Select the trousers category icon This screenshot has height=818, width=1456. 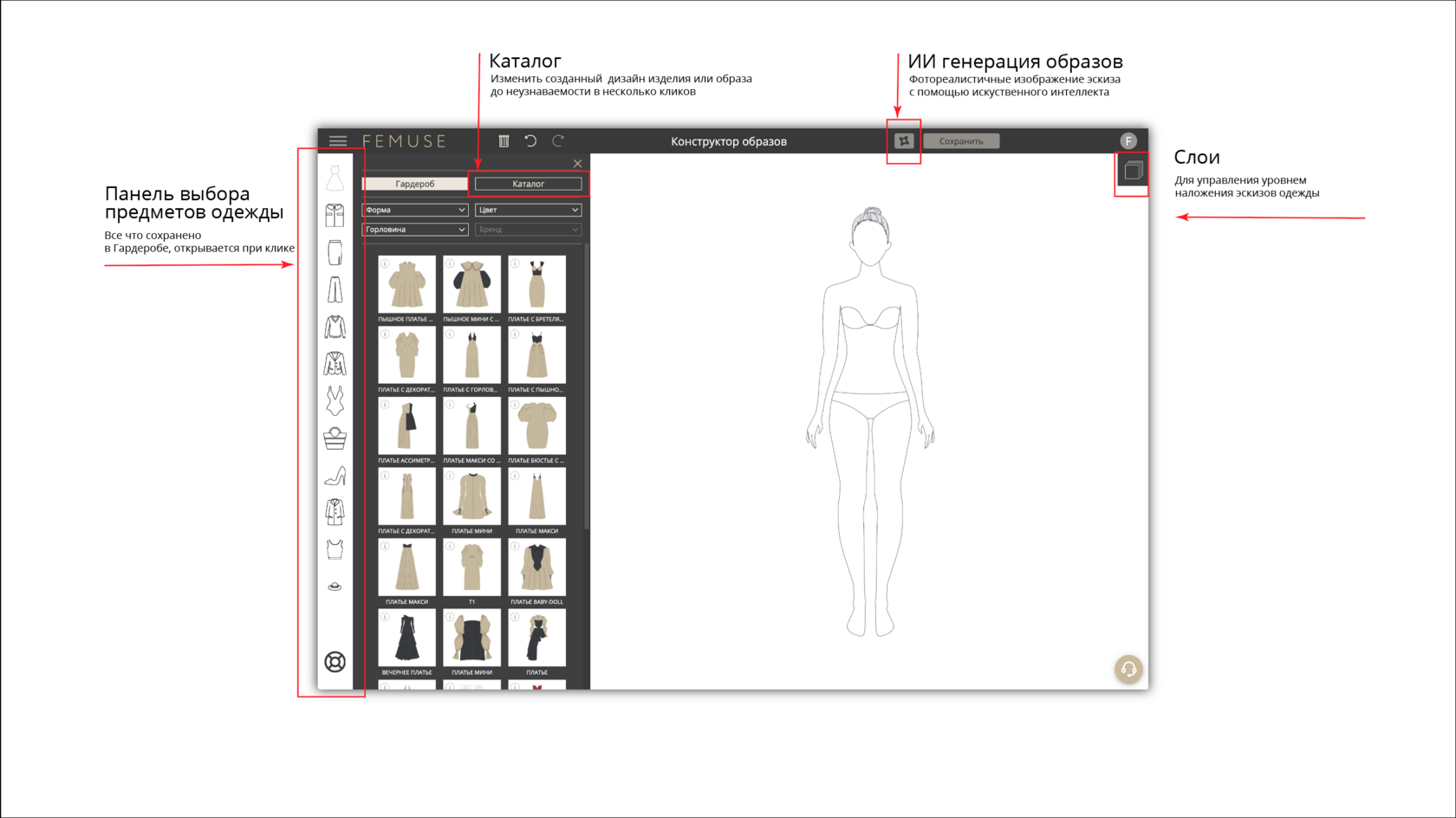(x=335, y=289)
